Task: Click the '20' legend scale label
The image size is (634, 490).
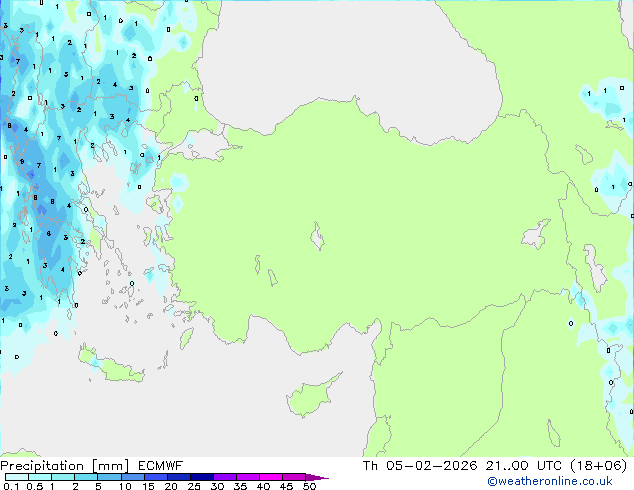Action: point(171,486)
